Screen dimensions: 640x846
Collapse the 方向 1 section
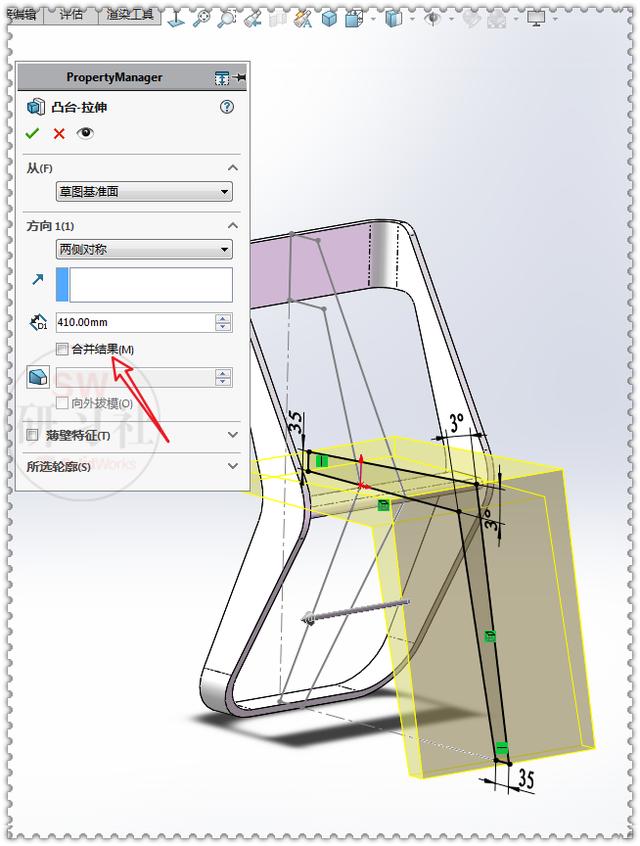pos(233,226)
